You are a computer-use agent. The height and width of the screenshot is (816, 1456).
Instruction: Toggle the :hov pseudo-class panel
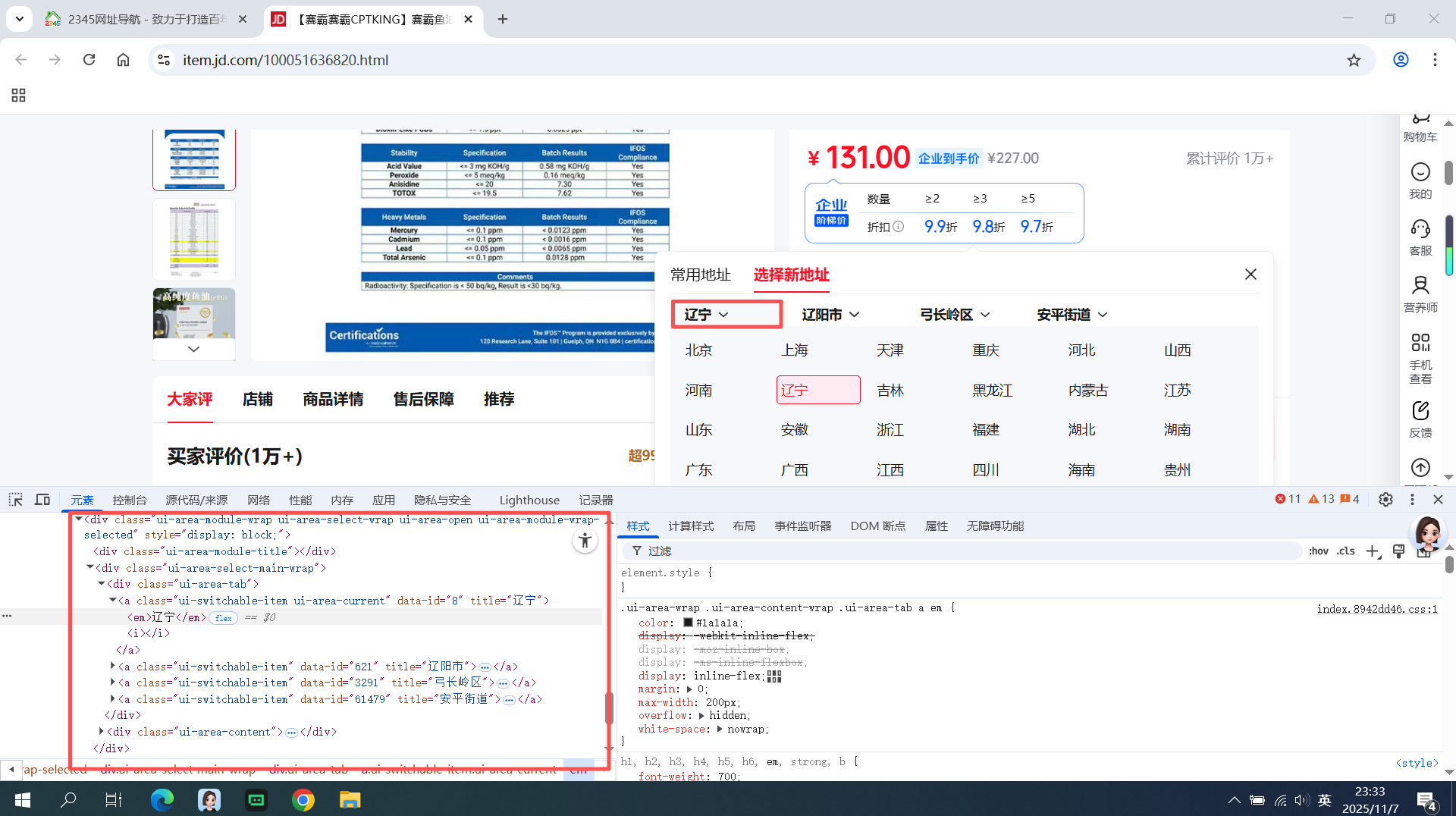coord(1319,551)
